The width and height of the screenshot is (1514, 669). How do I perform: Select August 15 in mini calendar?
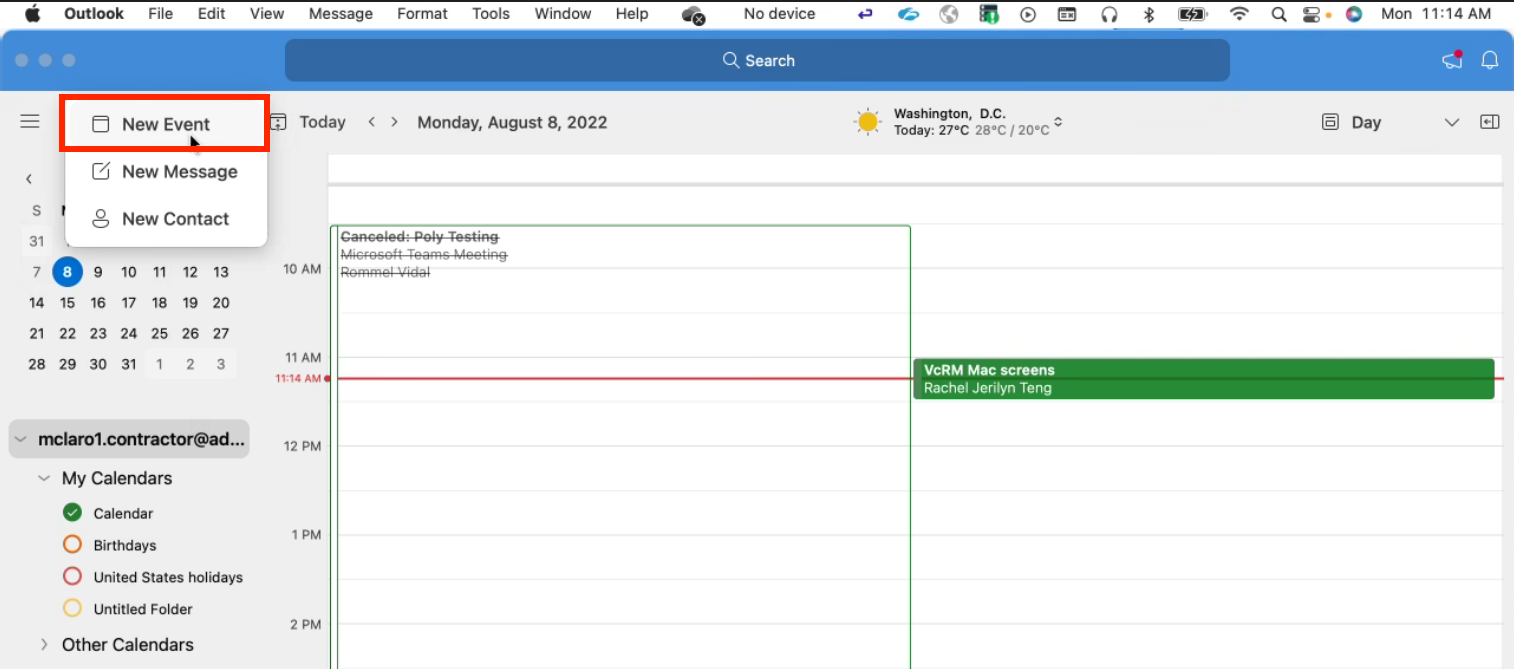67,303
